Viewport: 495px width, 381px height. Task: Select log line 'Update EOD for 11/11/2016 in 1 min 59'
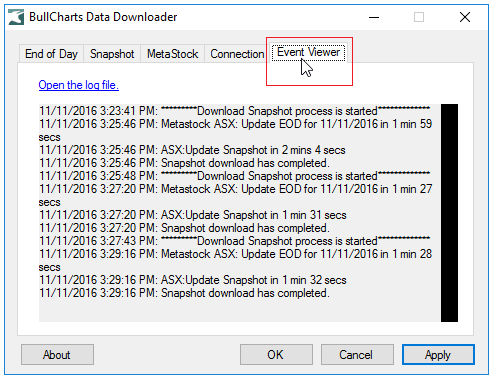[235, 130]
